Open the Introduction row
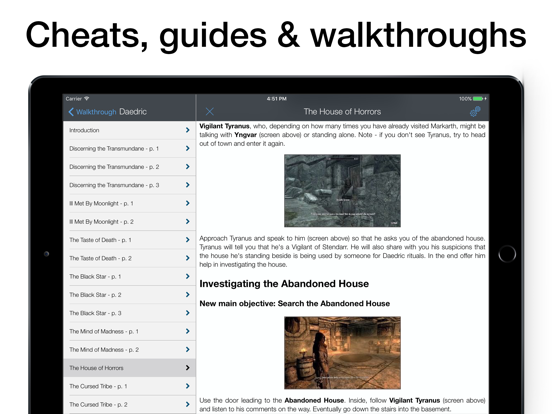Image resolution: width=552 pixels, height=414 pixels. tap(130, 130)
